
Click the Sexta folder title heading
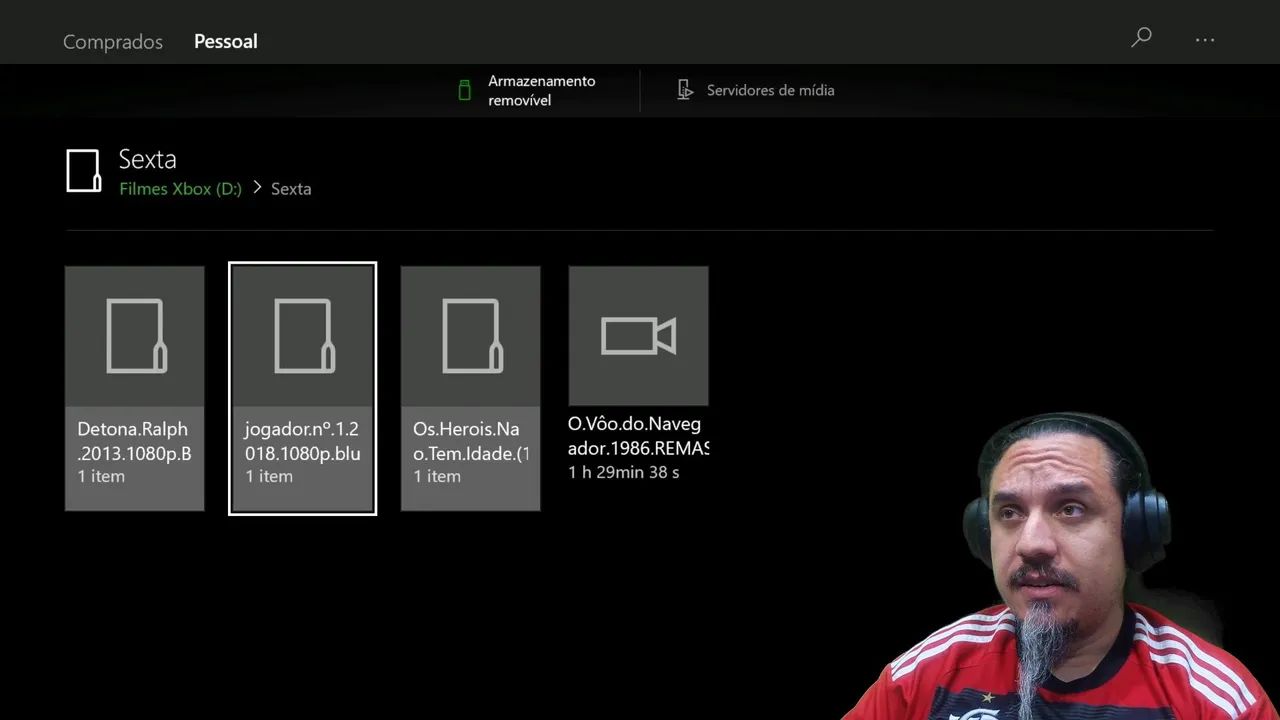[147, 159]
